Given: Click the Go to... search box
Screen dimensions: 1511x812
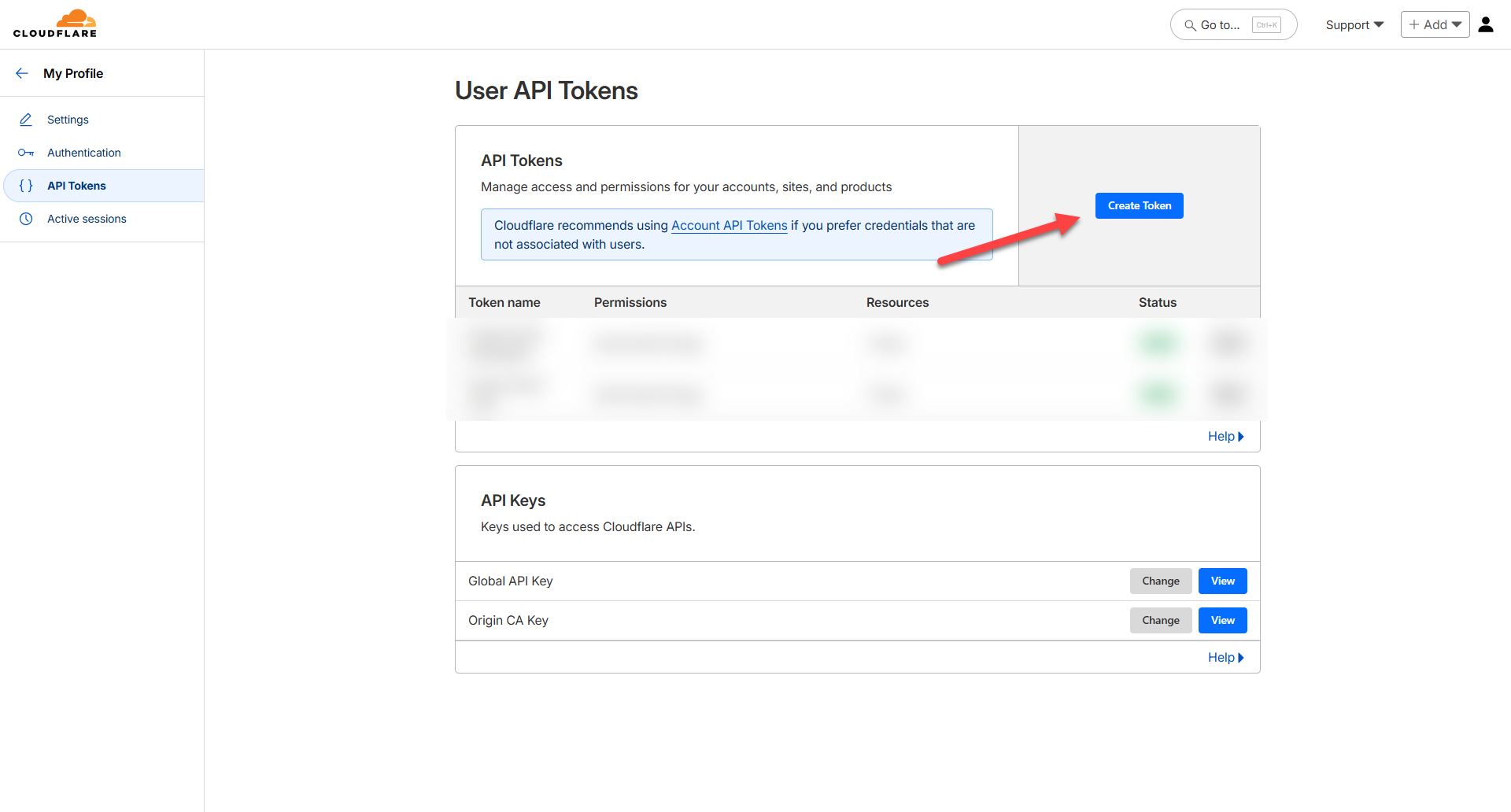Looking at the screenshot, I should point(1232,25).
